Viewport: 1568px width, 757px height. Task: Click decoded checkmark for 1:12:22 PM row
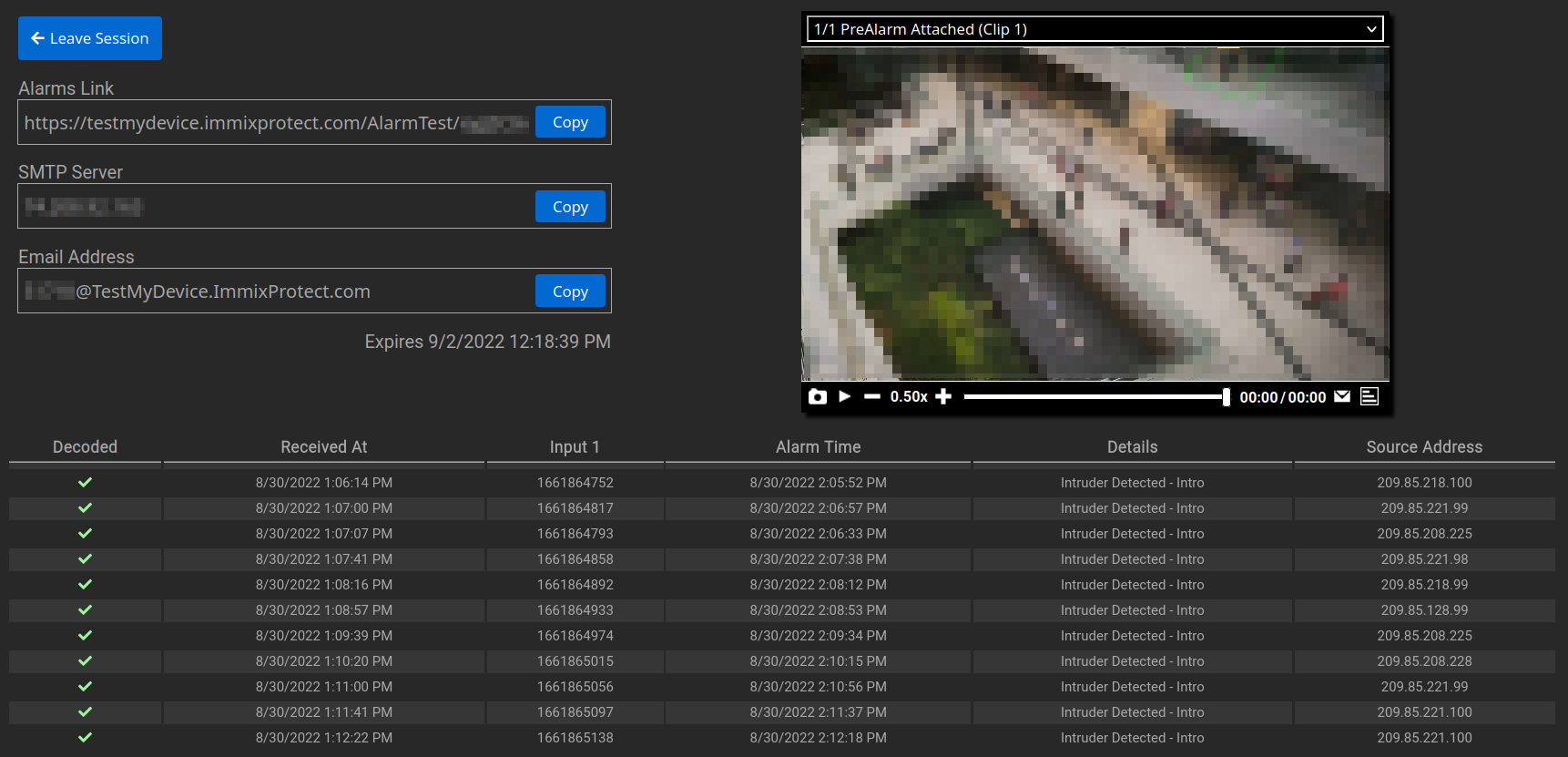coord(85,738)
